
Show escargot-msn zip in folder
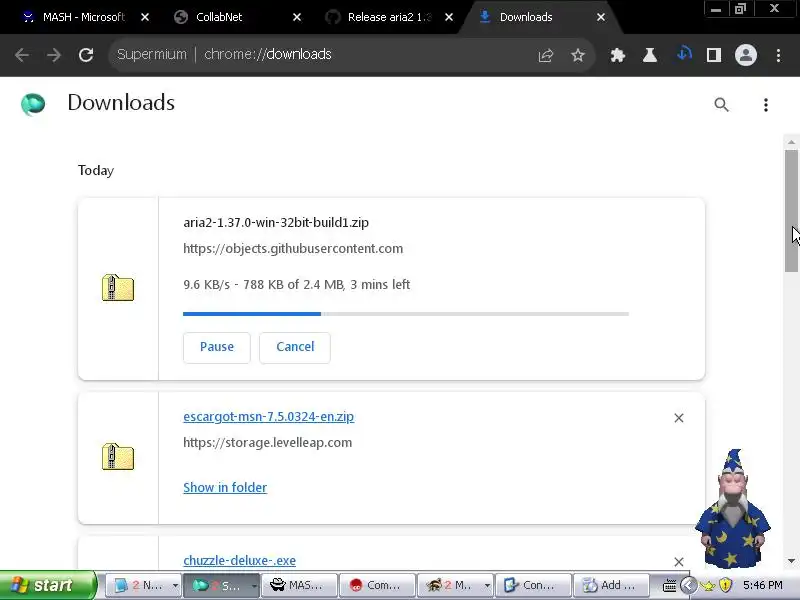pos(225,487)
